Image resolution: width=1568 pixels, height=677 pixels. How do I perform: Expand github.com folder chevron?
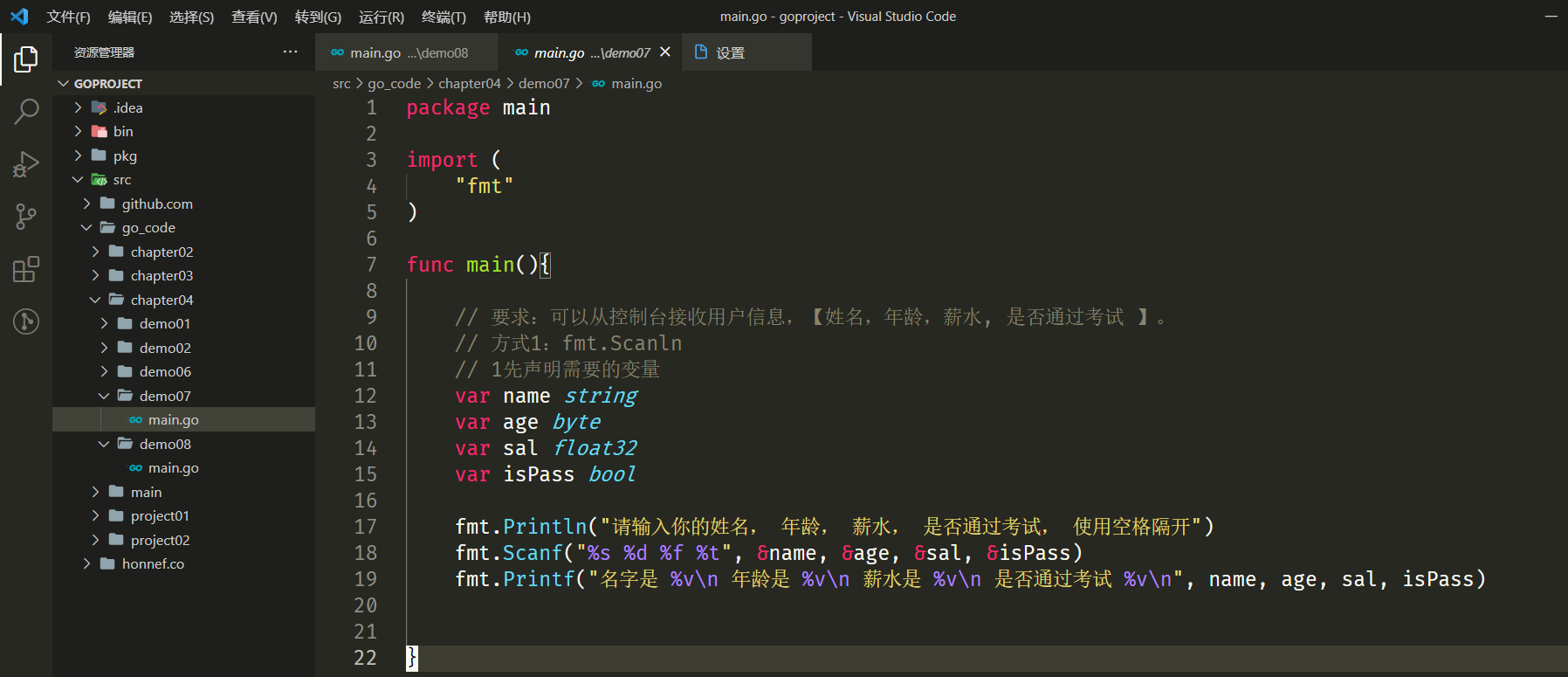(x=86, y=204)
